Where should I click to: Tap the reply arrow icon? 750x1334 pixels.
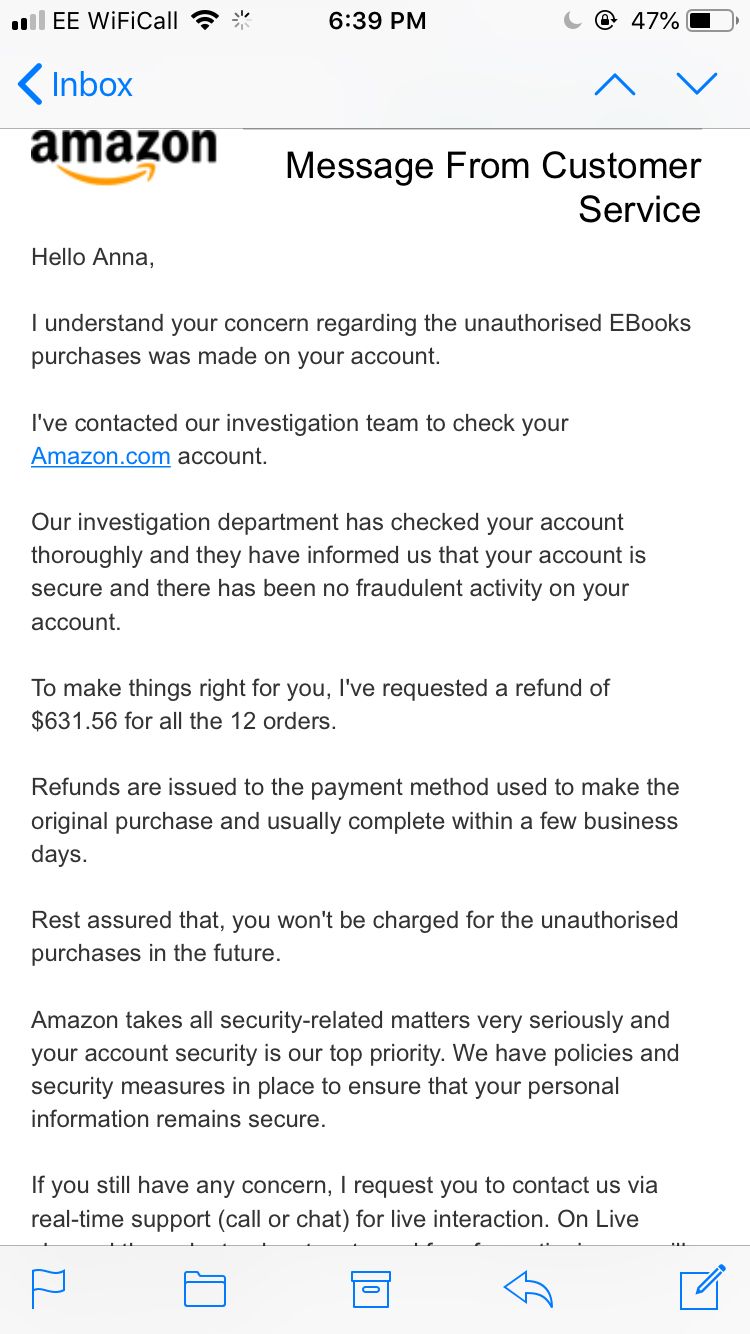[529, 1289]
